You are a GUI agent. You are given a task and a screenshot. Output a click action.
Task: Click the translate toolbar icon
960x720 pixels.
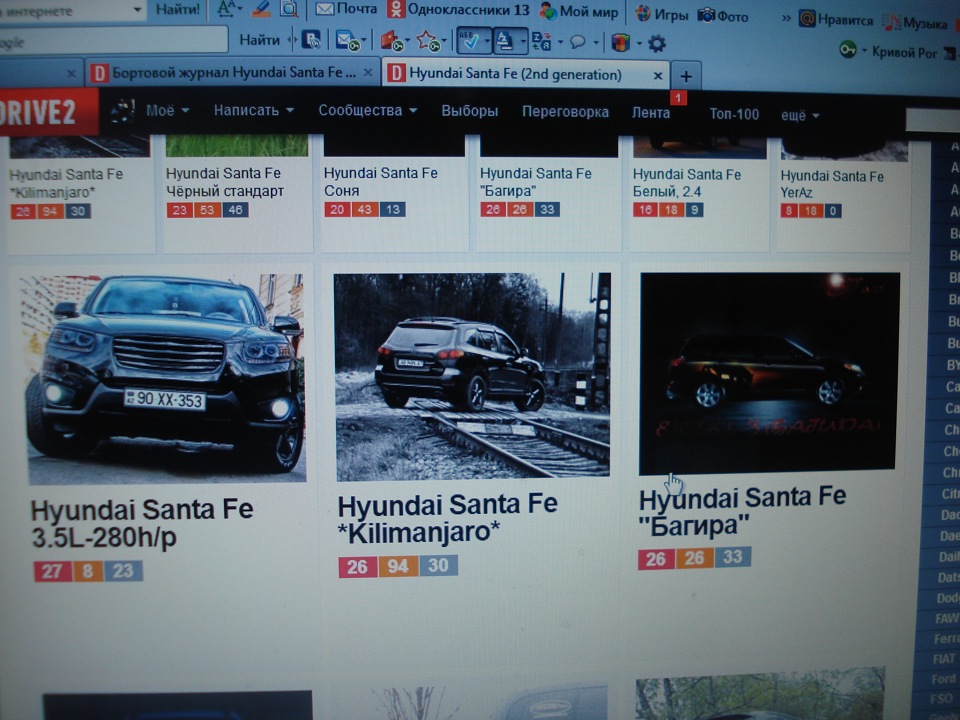[542, 42]
